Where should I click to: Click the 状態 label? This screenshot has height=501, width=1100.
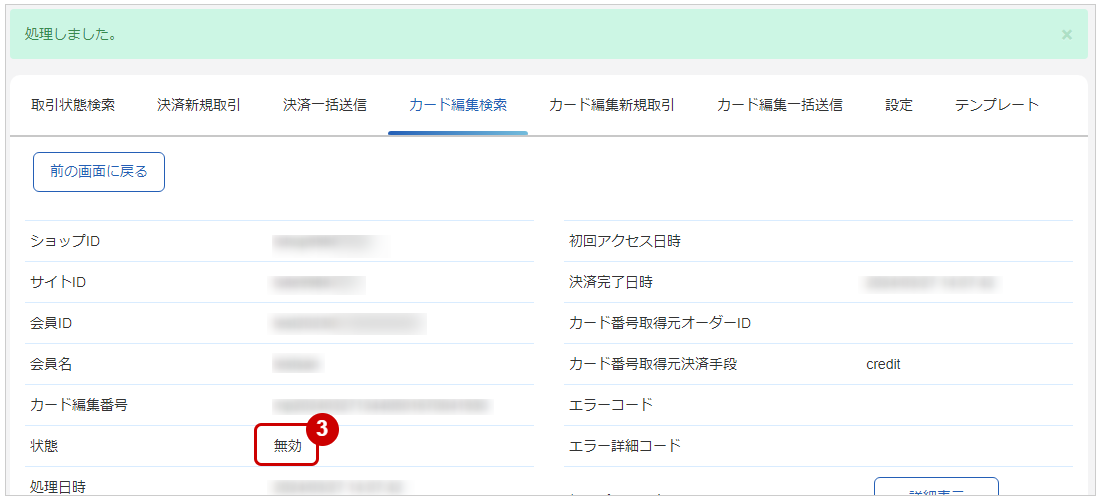pyautogui.click(x=44, y=446)
